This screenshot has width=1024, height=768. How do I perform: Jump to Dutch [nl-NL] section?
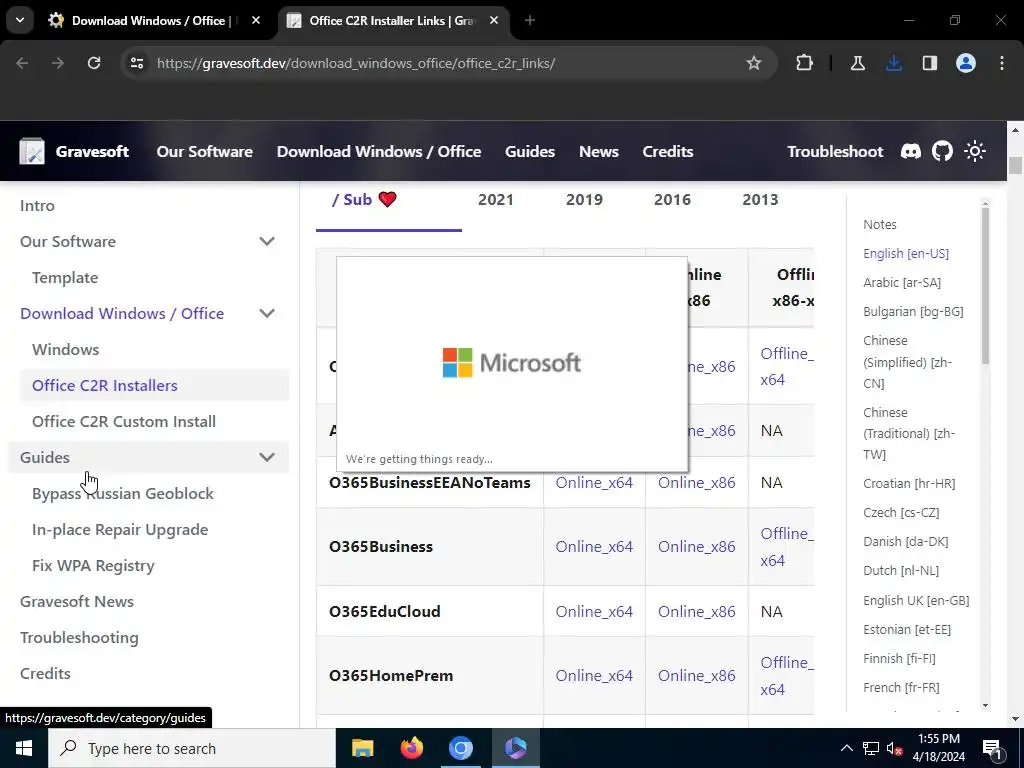click(901, 571)
